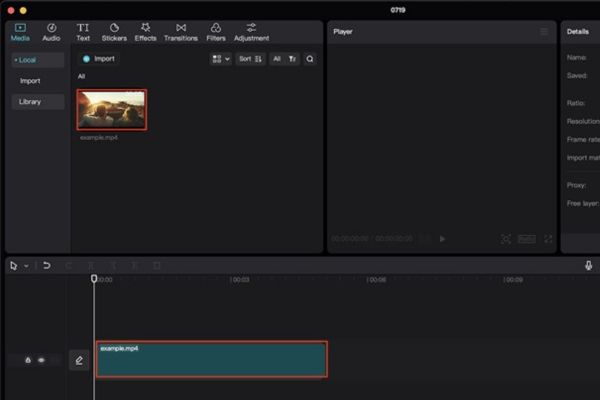Click the Frame rate label in Details
Viewport: 600px width, 400px height.
coord(583,140)
